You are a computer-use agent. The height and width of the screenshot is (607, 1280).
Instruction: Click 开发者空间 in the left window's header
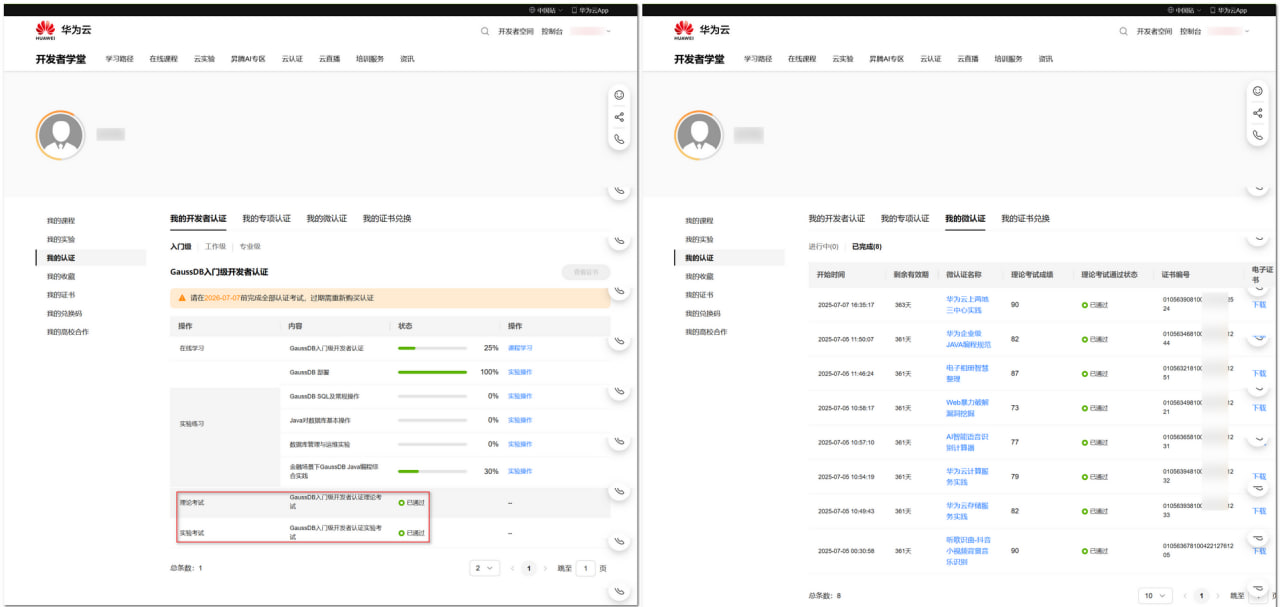(516, 31)
